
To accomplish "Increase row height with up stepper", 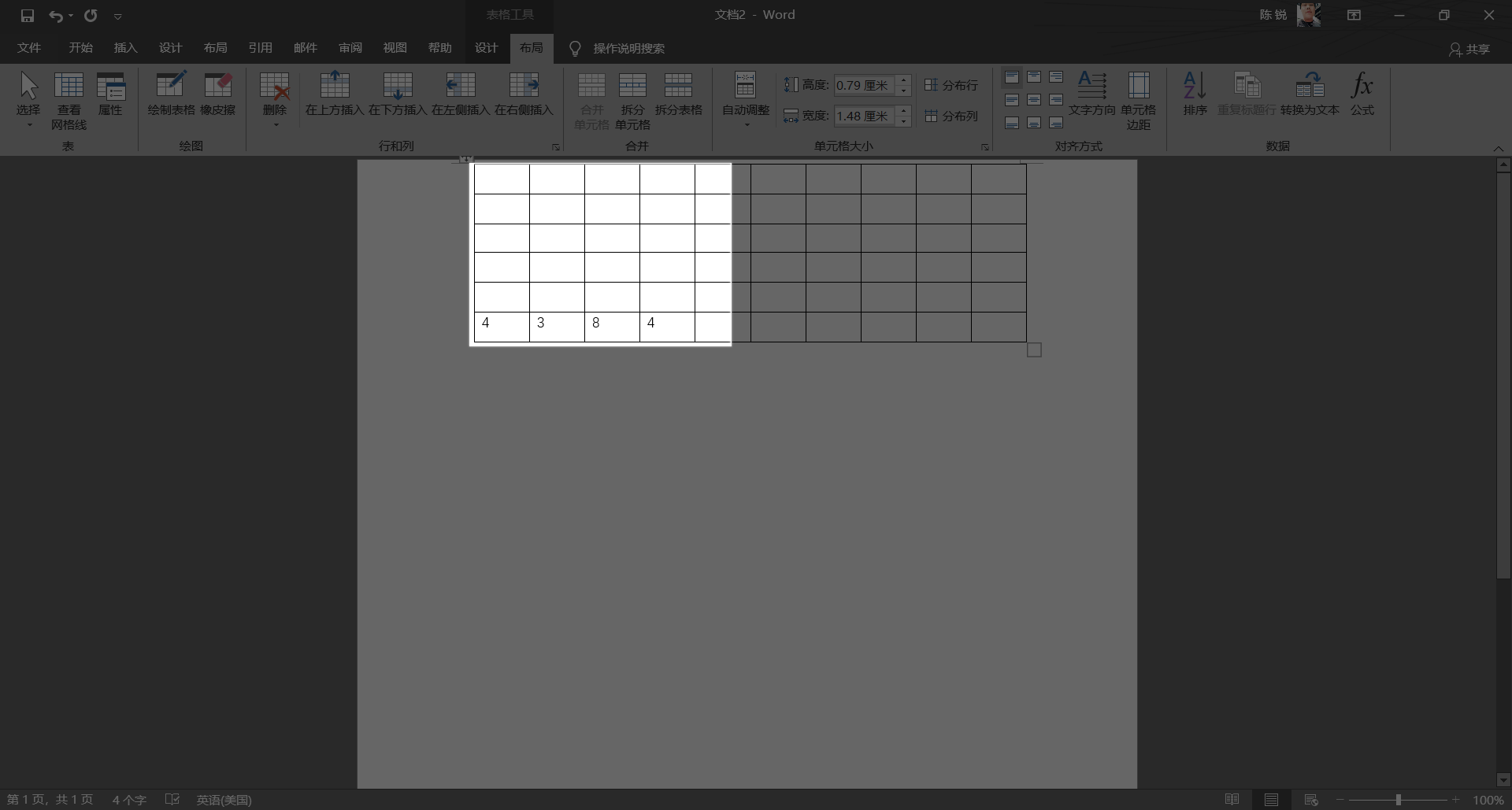I will click(x=904, y=80).
